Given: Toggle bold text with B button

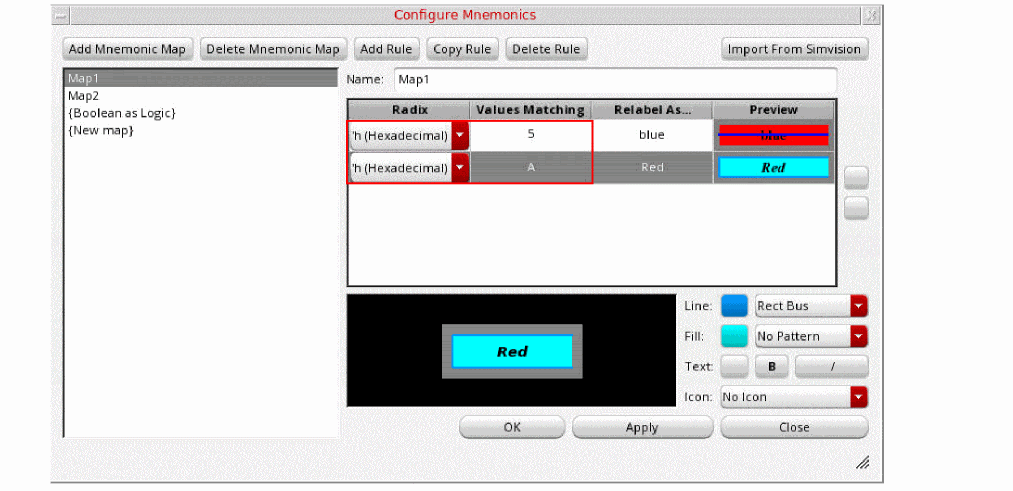Looking at the screenshot, I should coord(771,366).
